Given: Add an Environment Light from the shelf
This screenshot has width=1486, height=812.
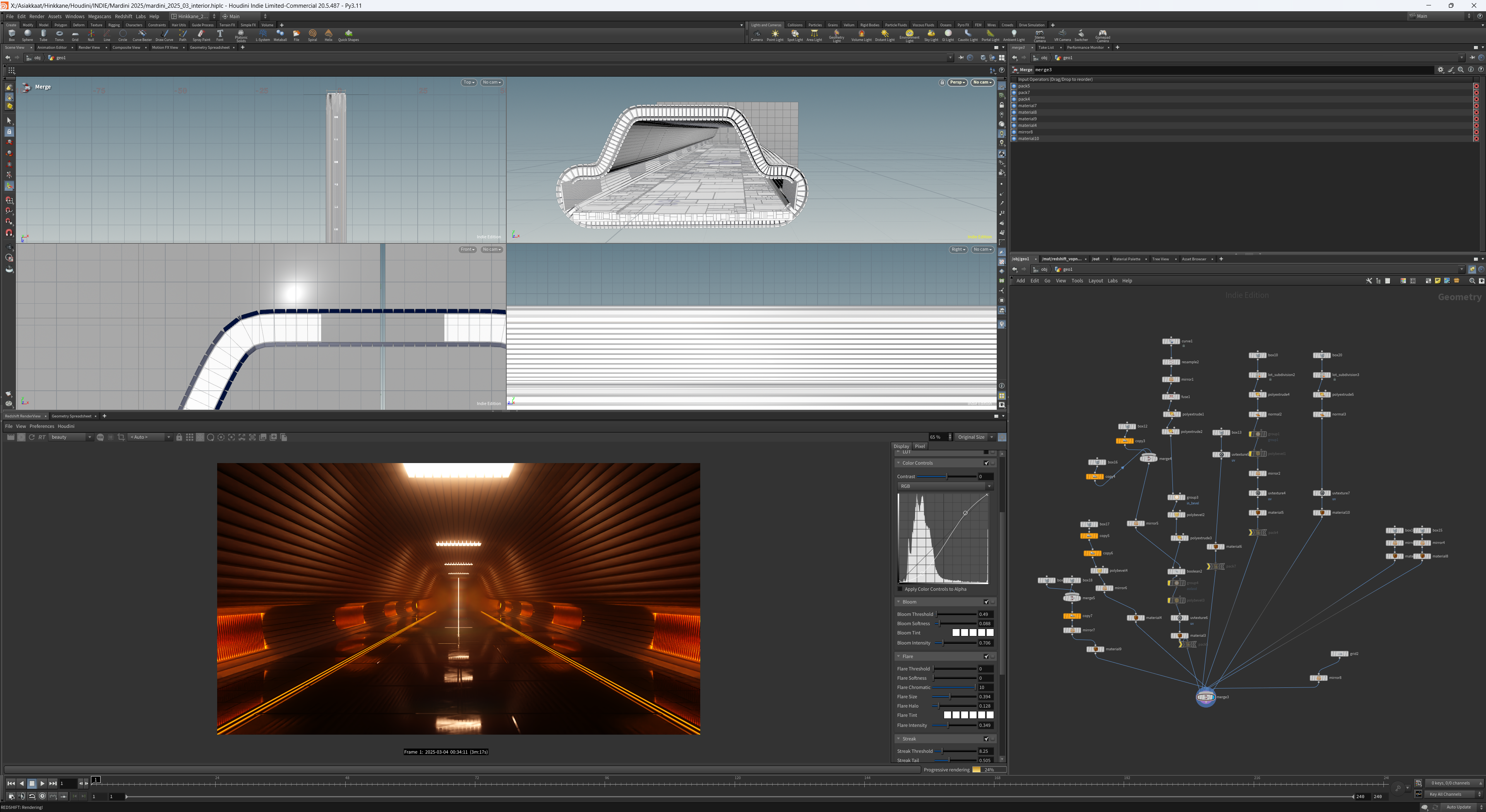Looking at the screenshot, I should click(x=909, y=36).
